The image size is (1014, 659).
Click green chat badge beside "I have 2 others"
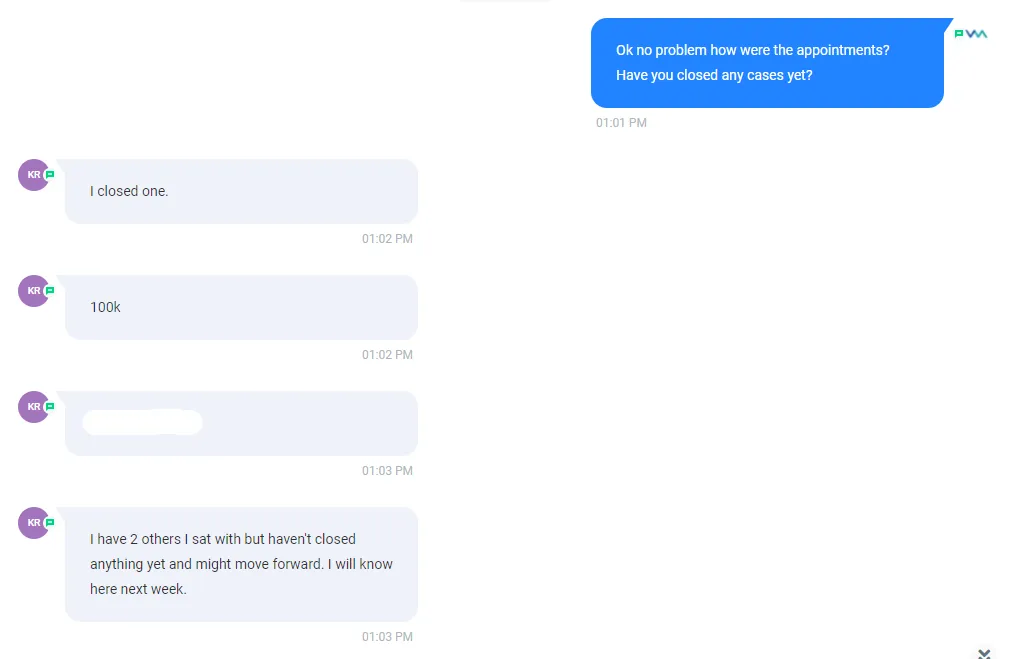coord(50,523)
